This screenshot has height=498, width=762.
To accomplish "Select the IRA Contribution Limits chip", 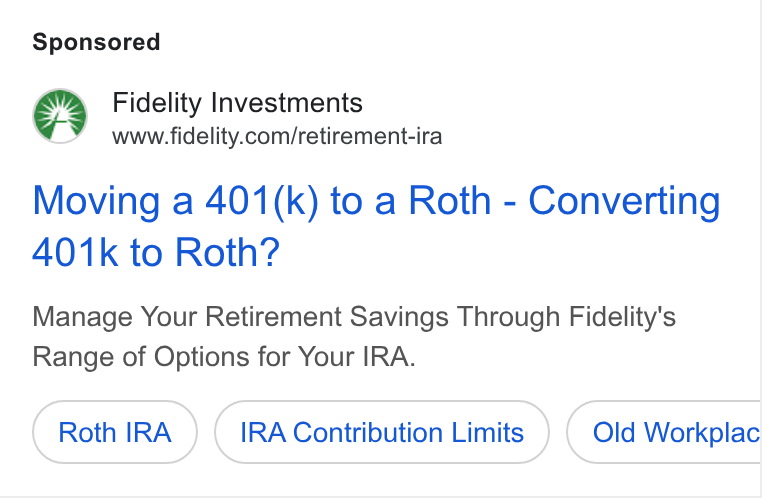I will pos(382,432).
